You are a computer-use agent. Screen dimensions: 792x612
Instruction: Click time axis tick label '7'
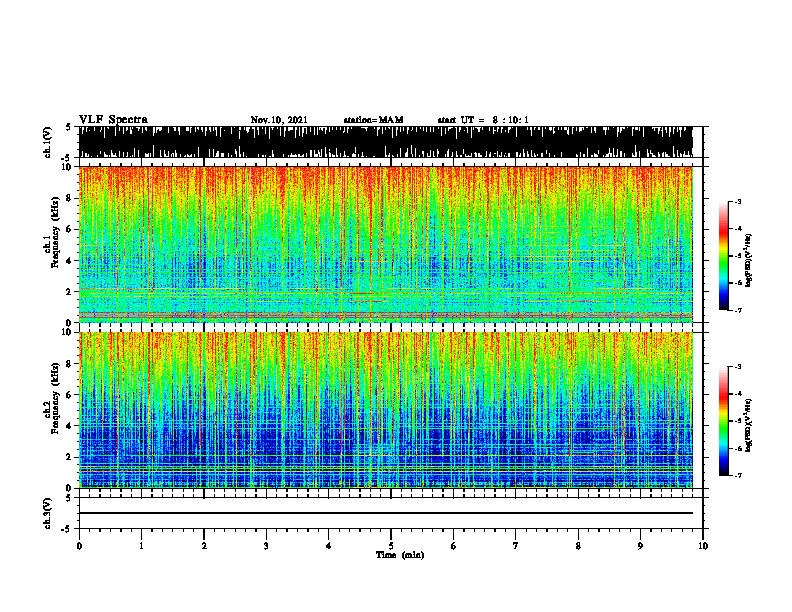pyautogui.click(x=516, y=546)
